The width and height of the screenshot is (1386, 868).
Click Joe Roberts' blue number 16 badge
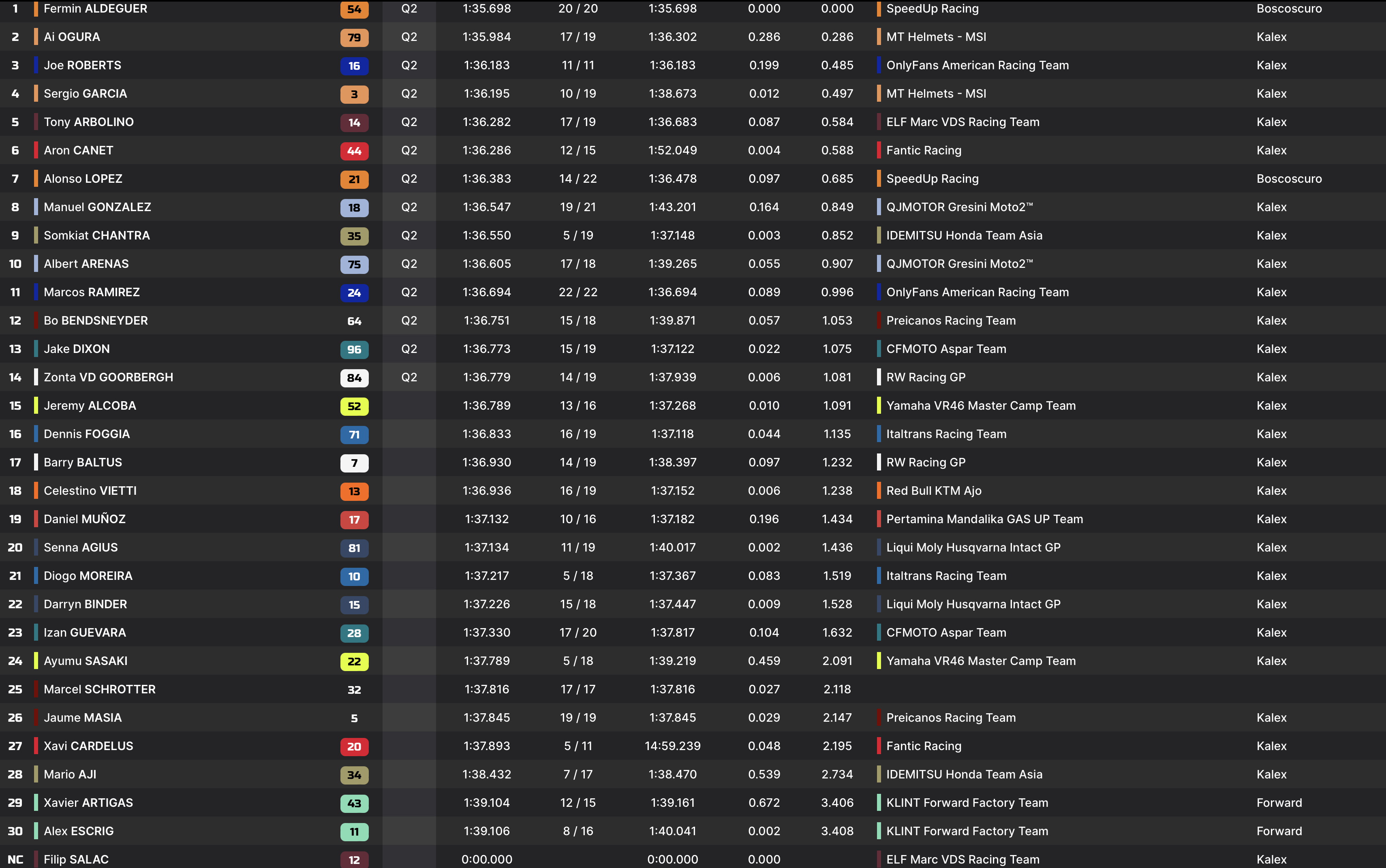point(354,66)
